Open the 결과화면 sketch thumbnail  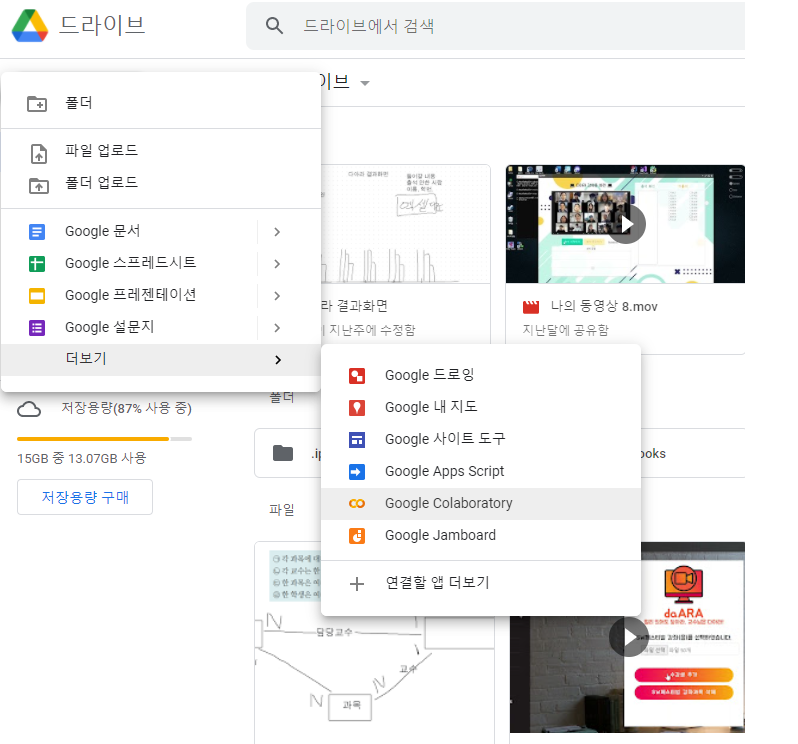pos(406,224)
